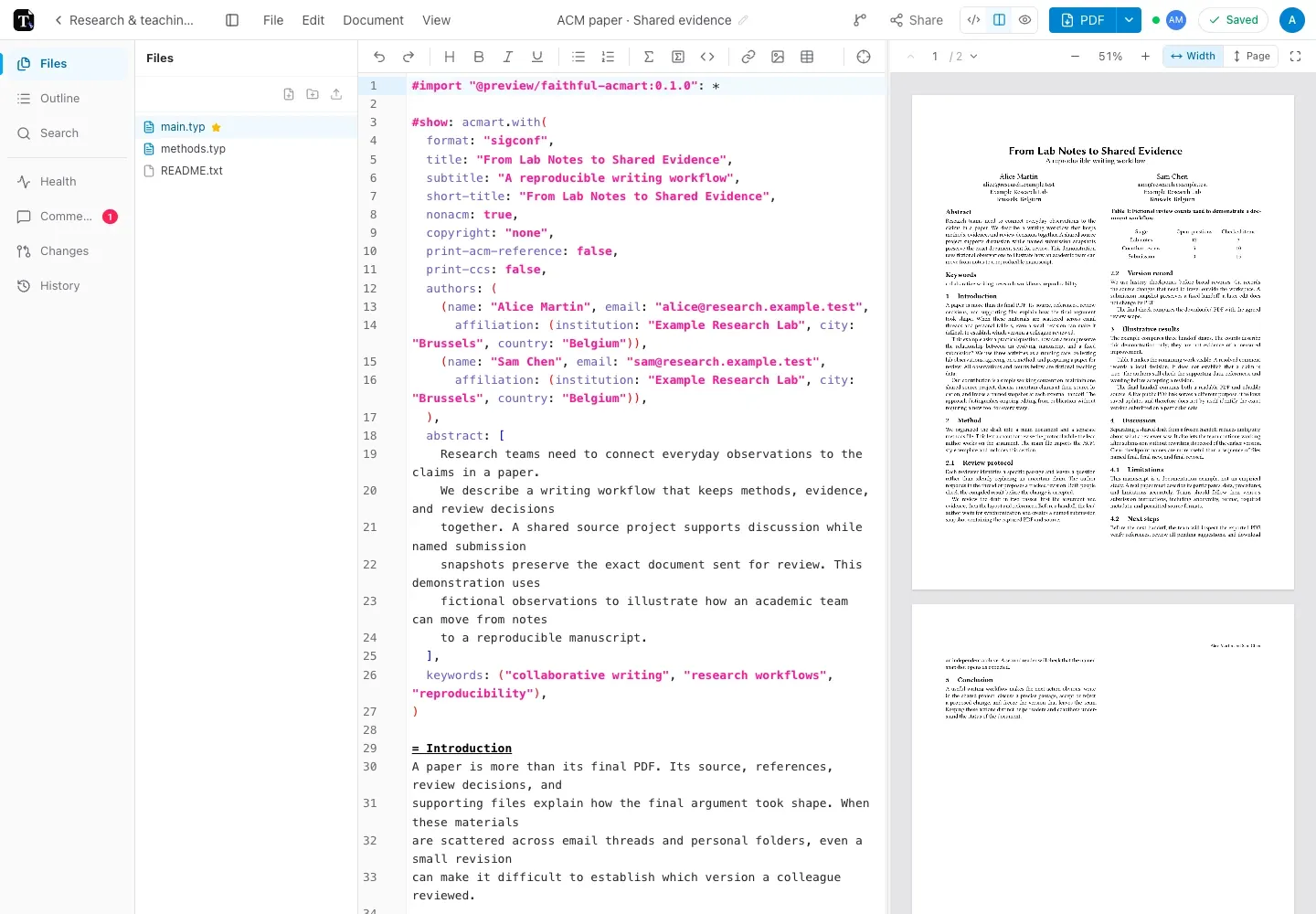Open the History sidebar tab

68,285
